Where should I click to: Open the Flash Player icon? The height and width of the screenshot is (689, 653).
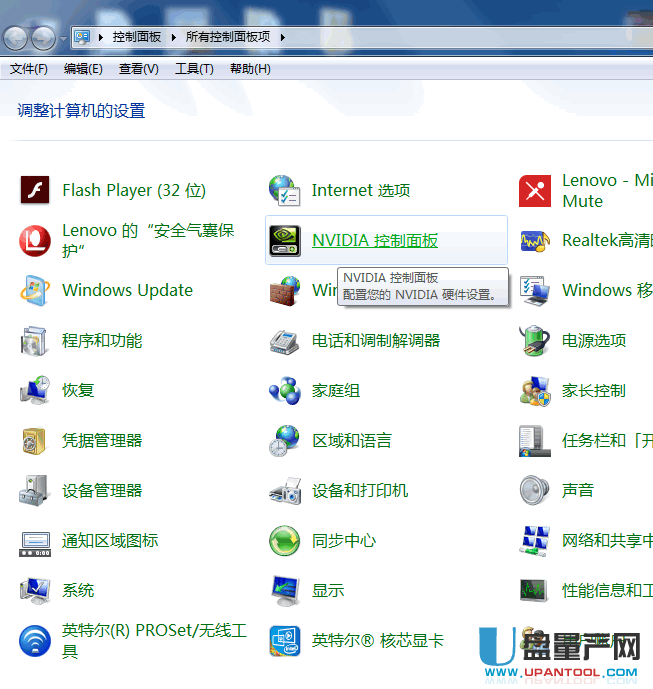coord(35,190)
